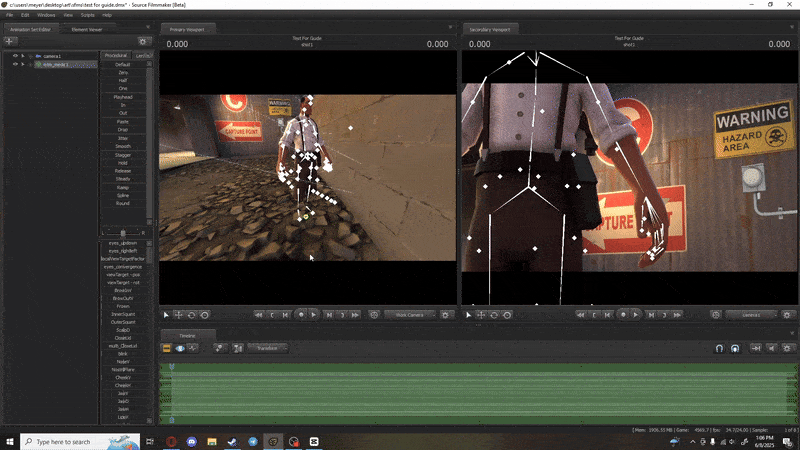
Task: Open the Animation Set Editor gear settings
Action: (x=143, y=41)
